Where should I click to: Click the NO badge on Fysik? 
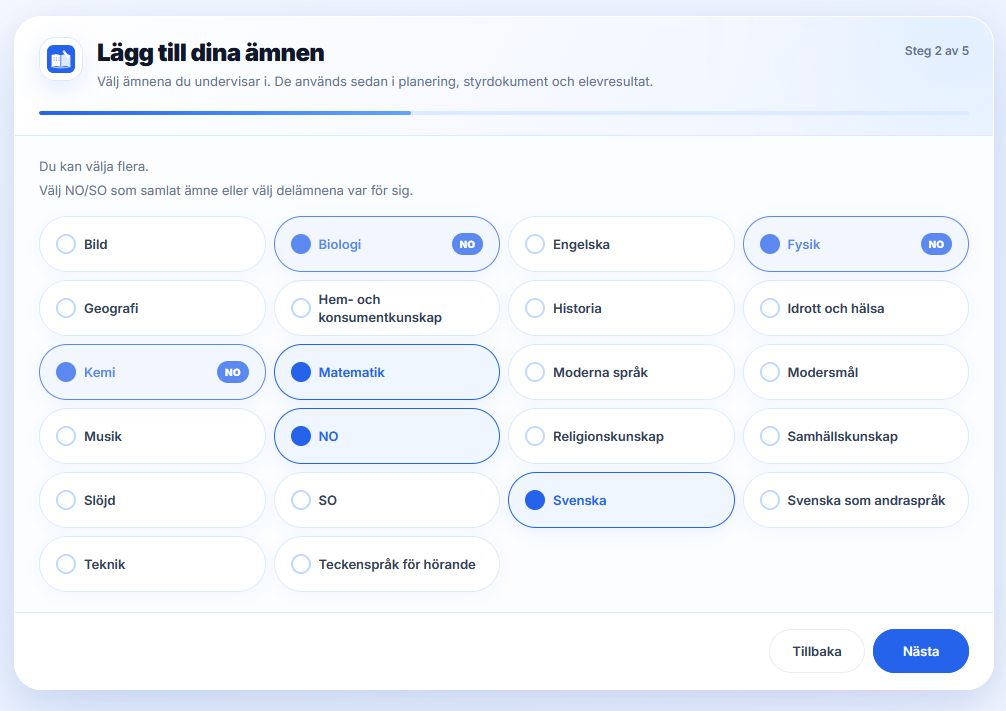tap(936, 244)
